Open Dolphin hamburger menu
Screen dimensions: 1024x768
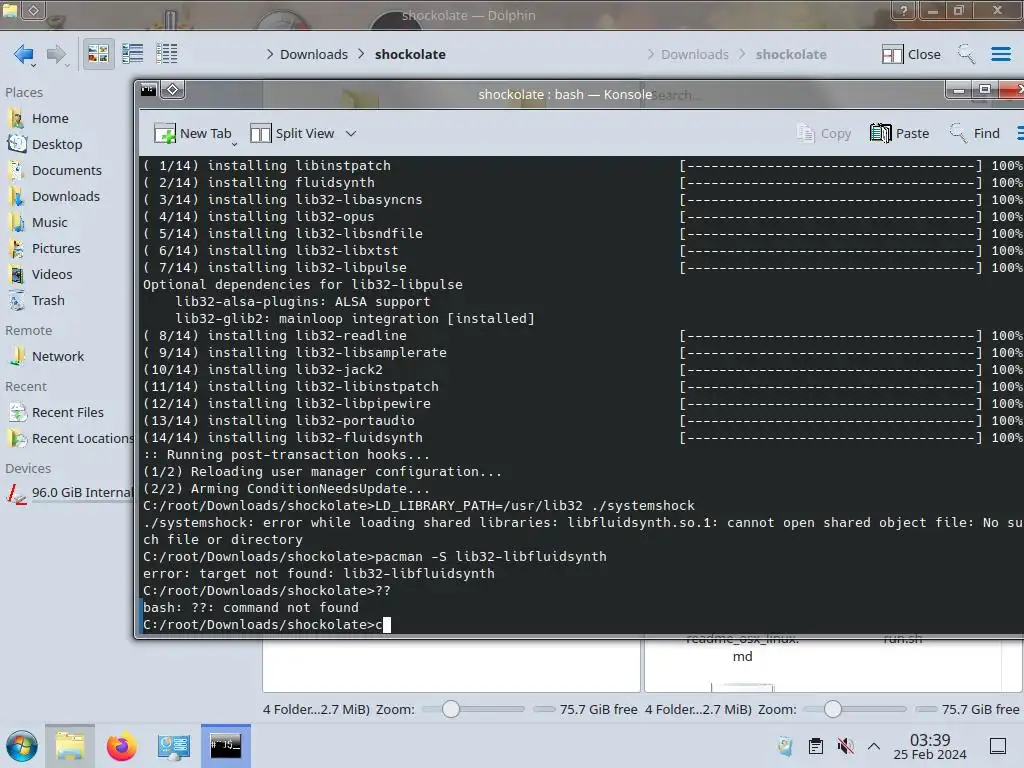[x=1000, y=54]
